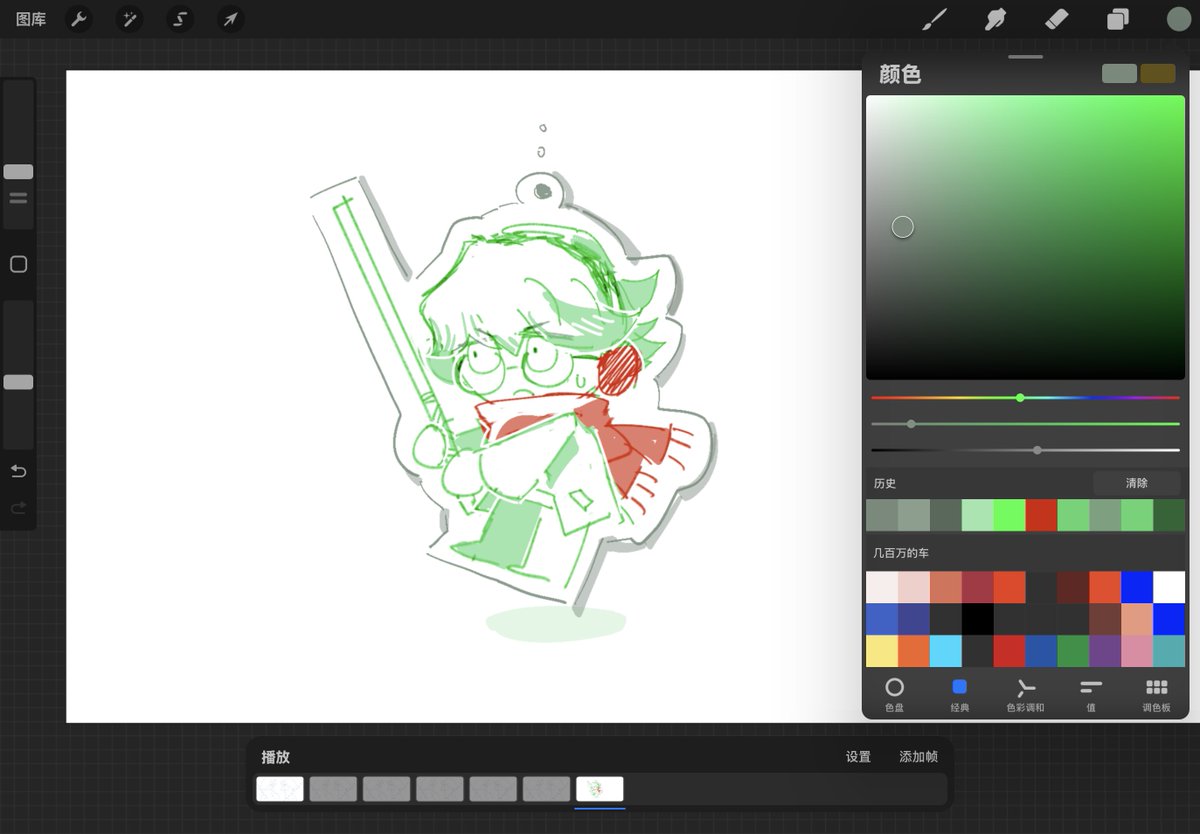
Task: Switch to the 色彩调和 harmony tab
Action: [x=1025, y=695]
